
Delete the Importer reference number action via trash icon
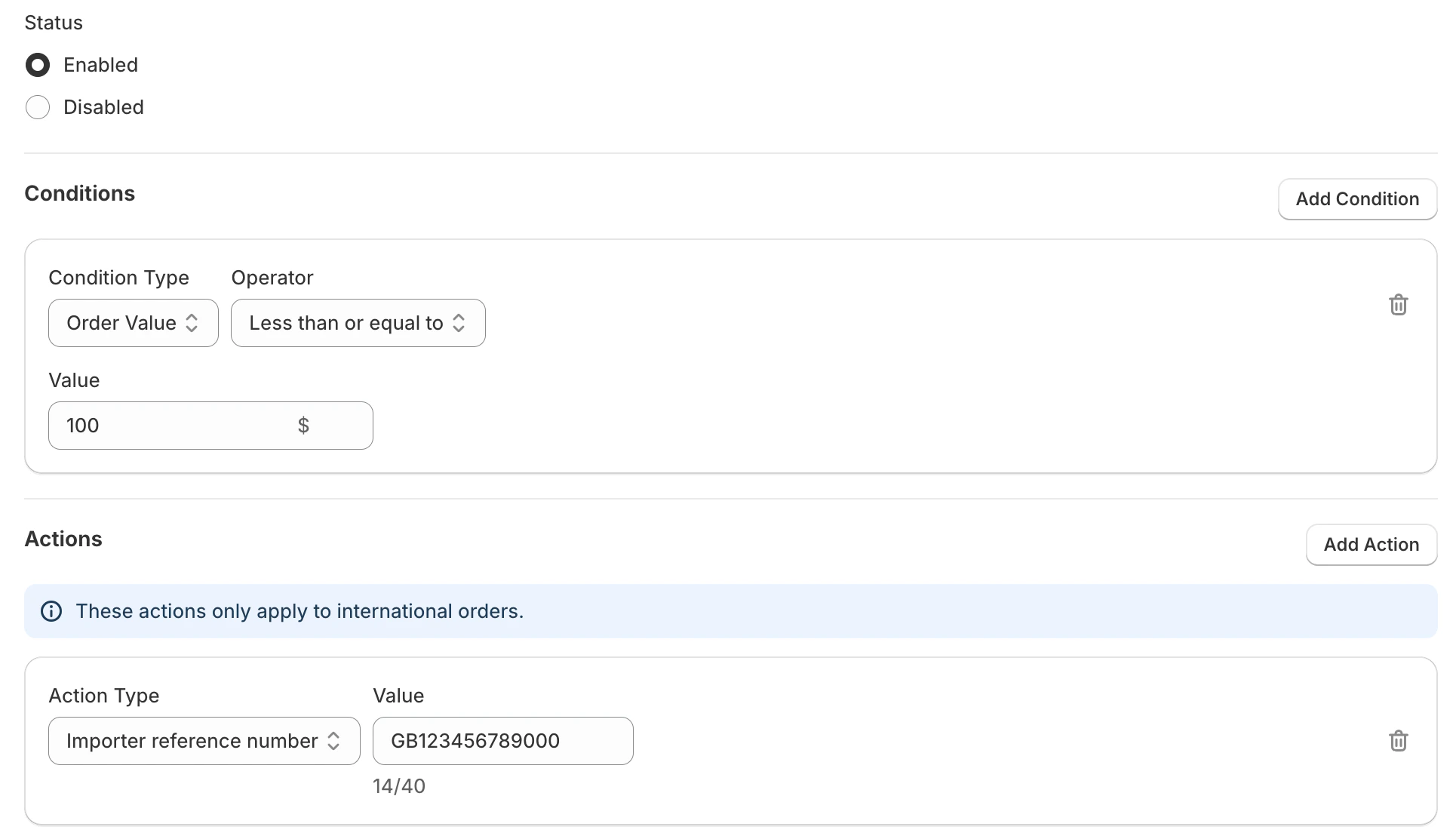click(1399, 741)
